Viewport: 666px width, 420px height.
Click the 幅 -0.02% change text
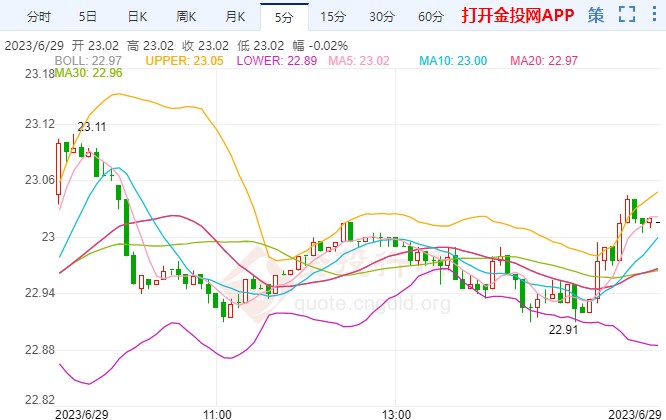pos(320,45)
